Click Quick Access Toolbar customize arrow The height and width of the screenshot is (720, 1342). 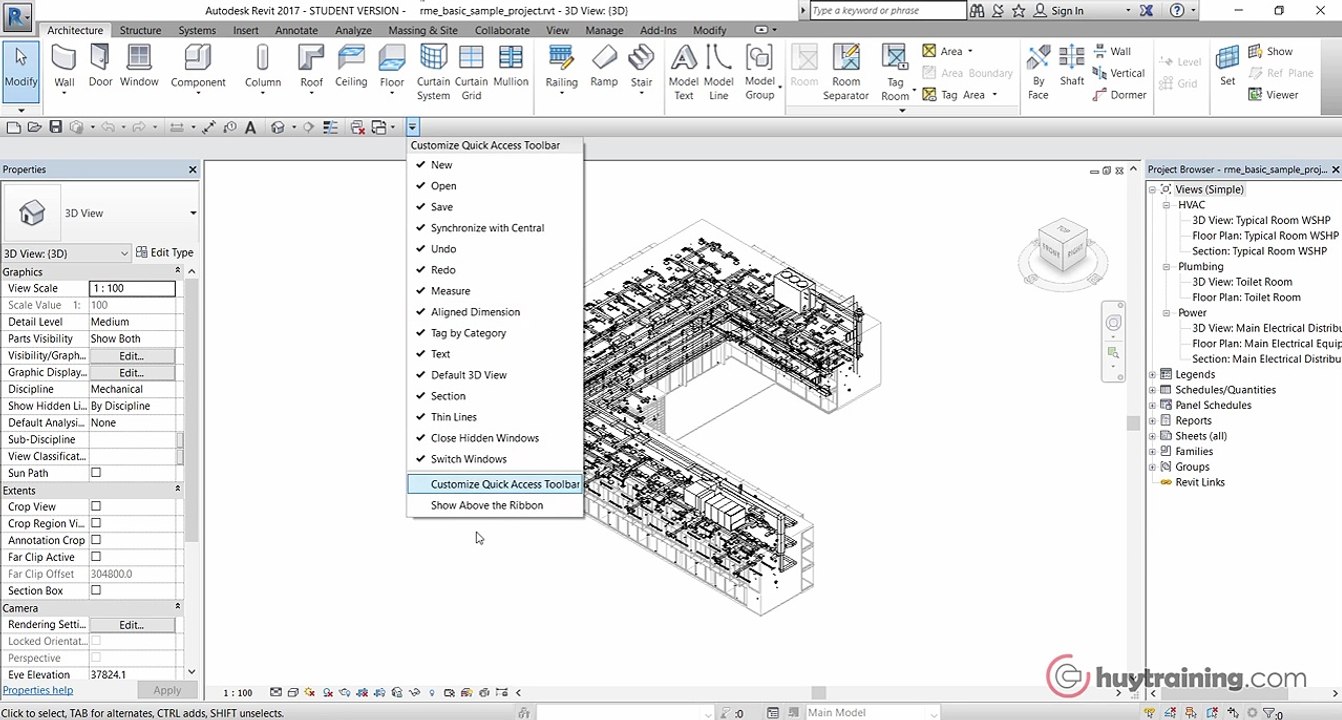(413, 127)
